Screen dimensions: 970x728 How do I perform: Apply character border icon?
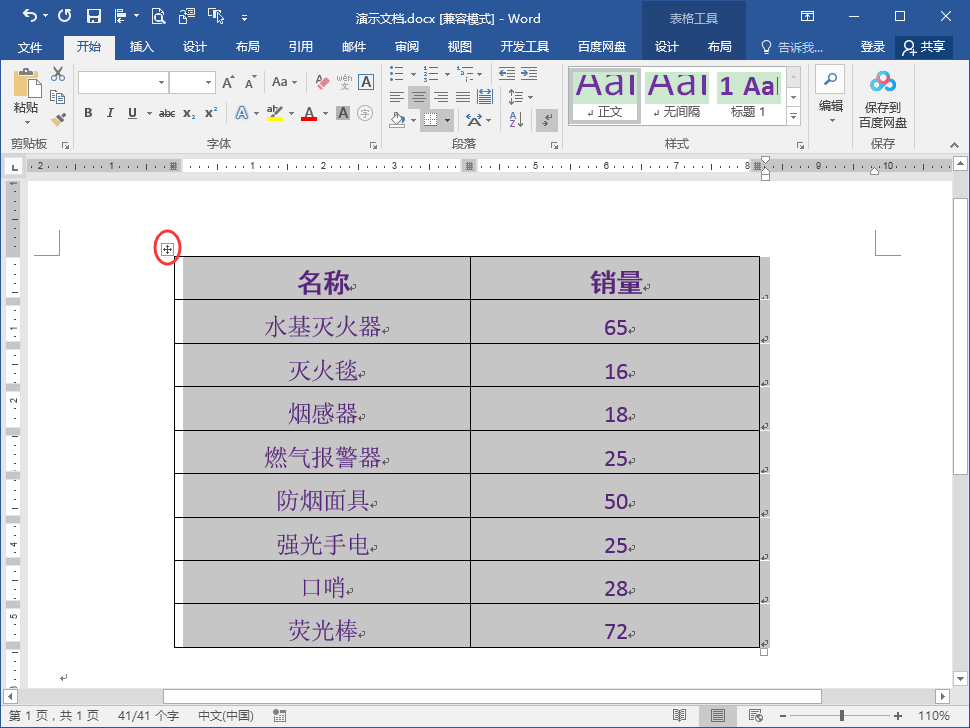[366, 82]
